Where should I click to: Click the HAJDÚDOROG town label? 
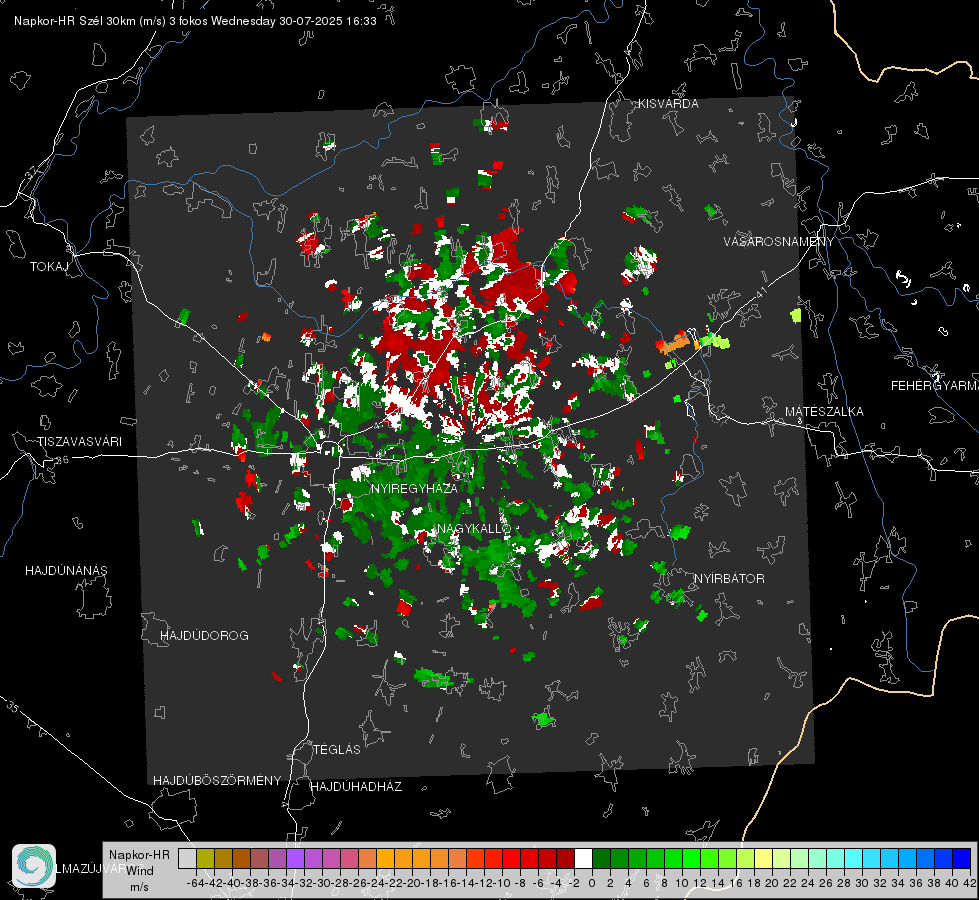point(204,636)
